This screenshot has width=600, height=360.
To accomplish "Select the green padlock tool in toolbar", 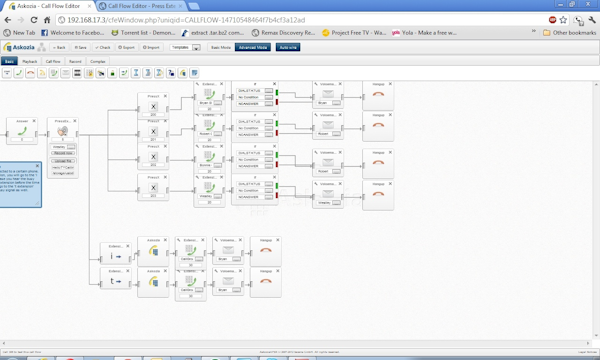I will tap(112, 73).
